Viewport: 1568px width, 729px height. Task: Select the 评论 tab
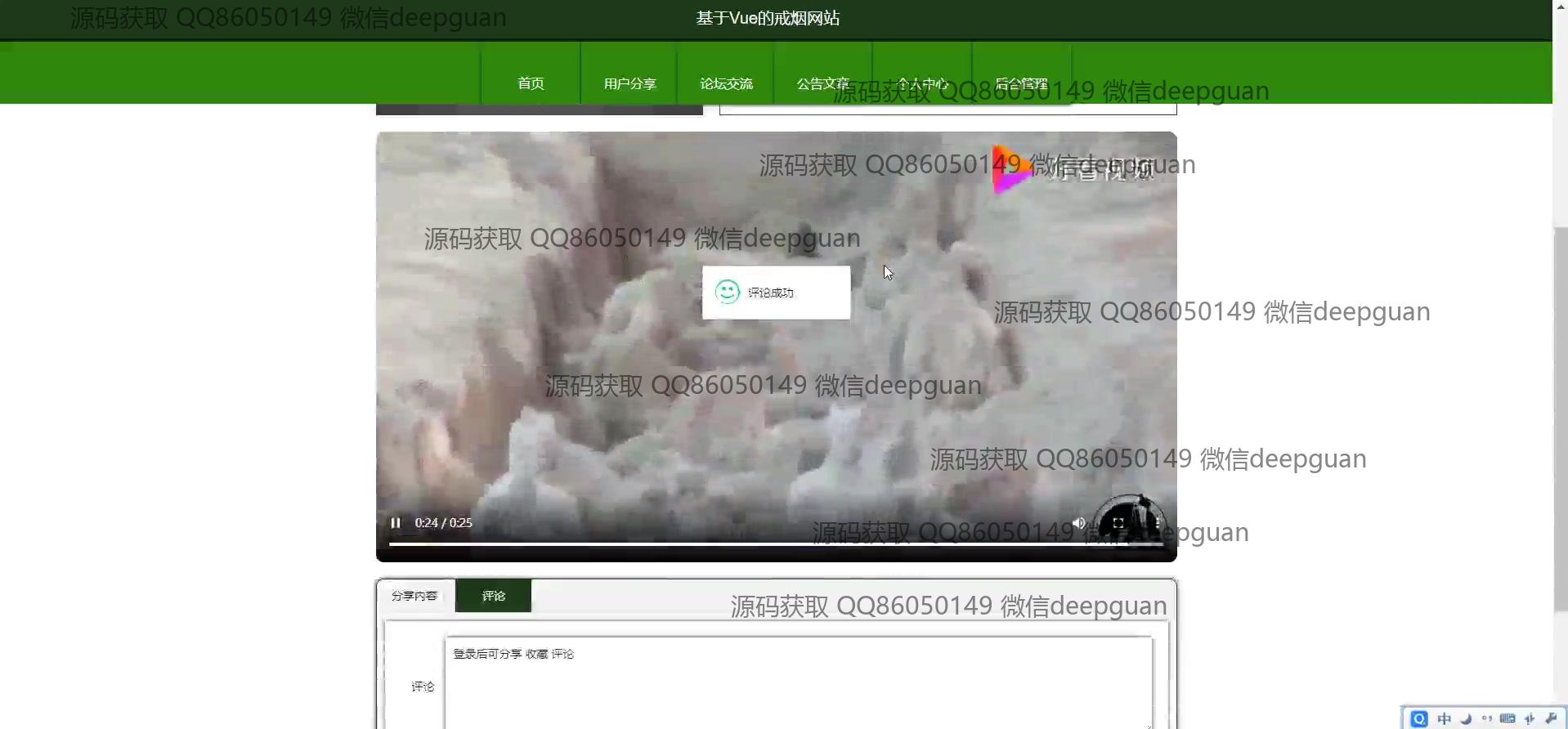493,596
